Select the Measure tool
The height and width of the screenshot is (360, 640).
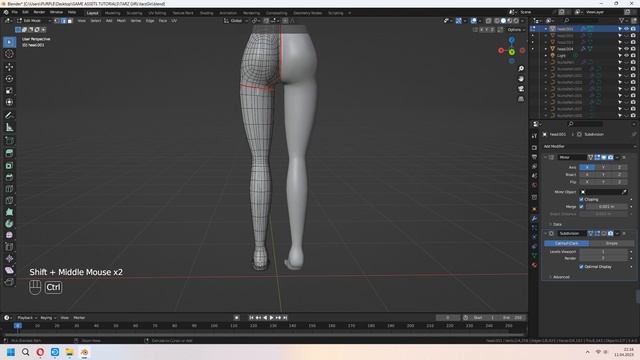pos(9,127)
